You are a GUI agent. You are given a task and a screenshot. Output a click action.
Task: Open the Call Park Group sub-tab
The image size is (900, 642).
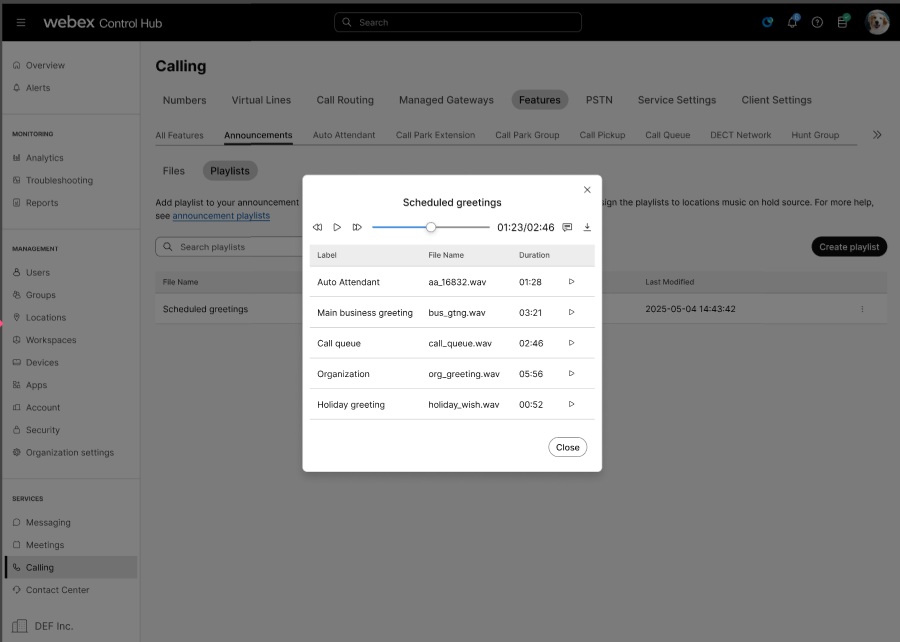527,135
